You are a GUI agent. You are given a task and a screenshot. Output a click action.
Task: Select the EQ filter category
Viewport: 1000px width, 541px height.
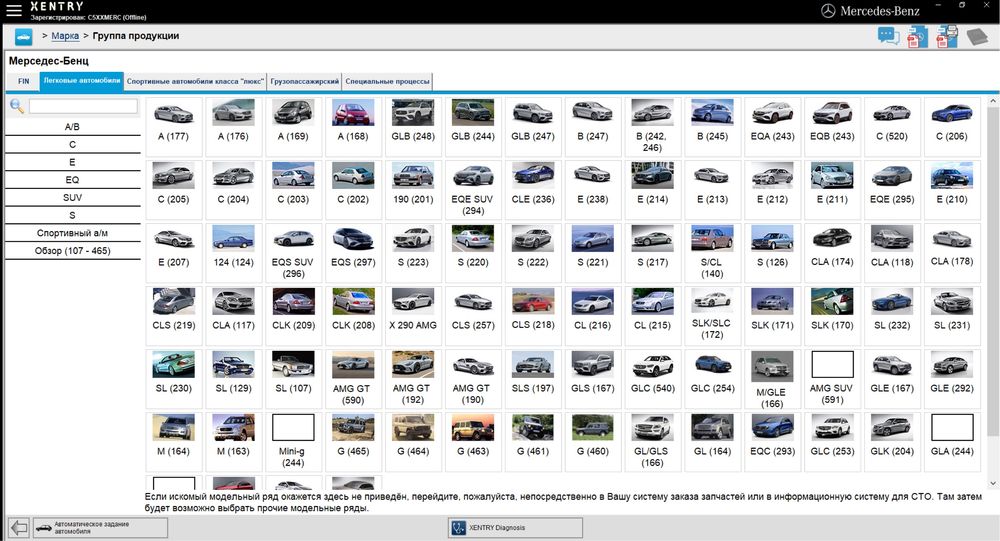click(x=73, y=180)
